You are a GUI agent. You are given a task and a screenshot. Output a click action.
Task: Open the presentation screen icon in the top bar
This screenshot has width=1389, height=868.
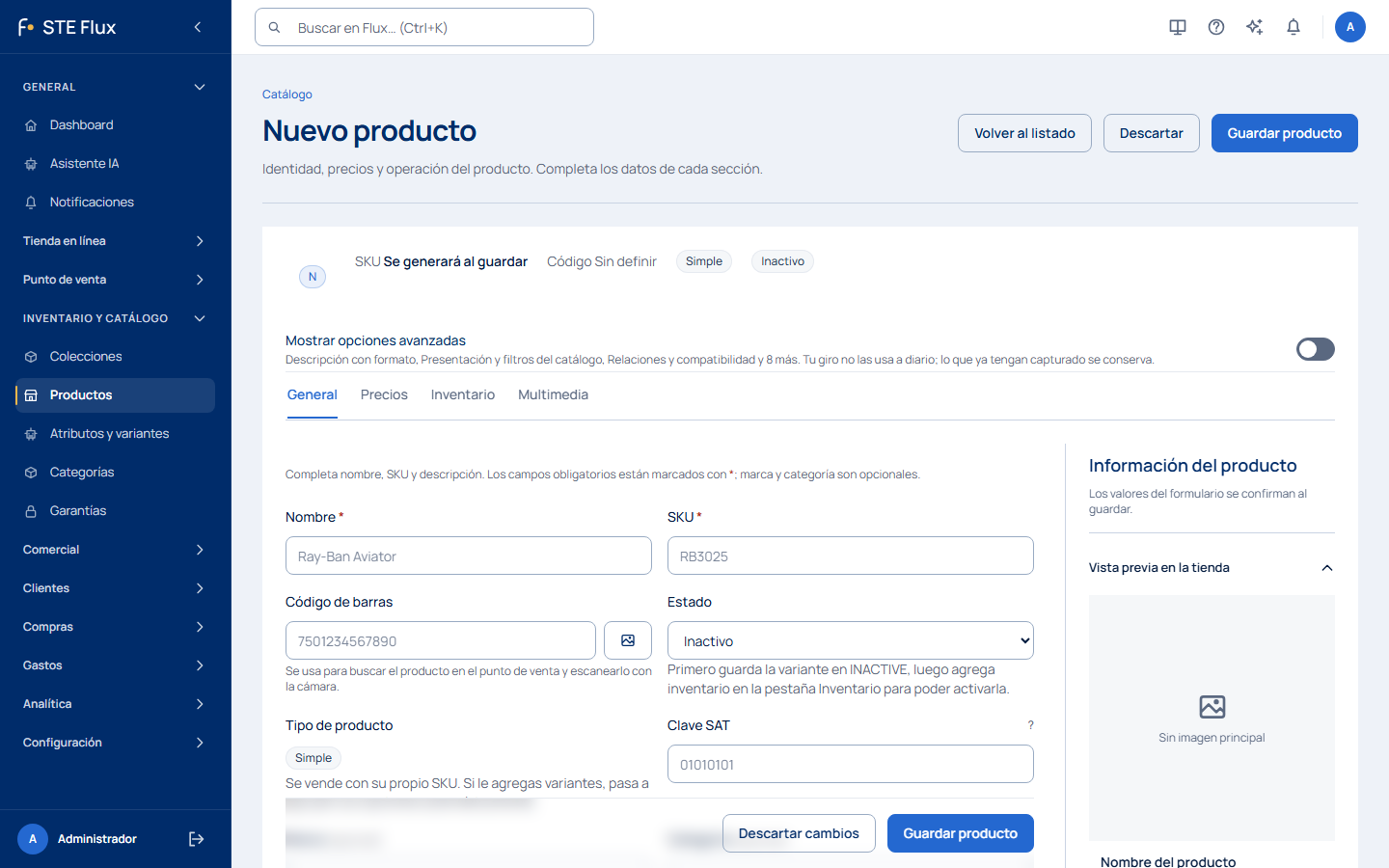[1178, 27]
